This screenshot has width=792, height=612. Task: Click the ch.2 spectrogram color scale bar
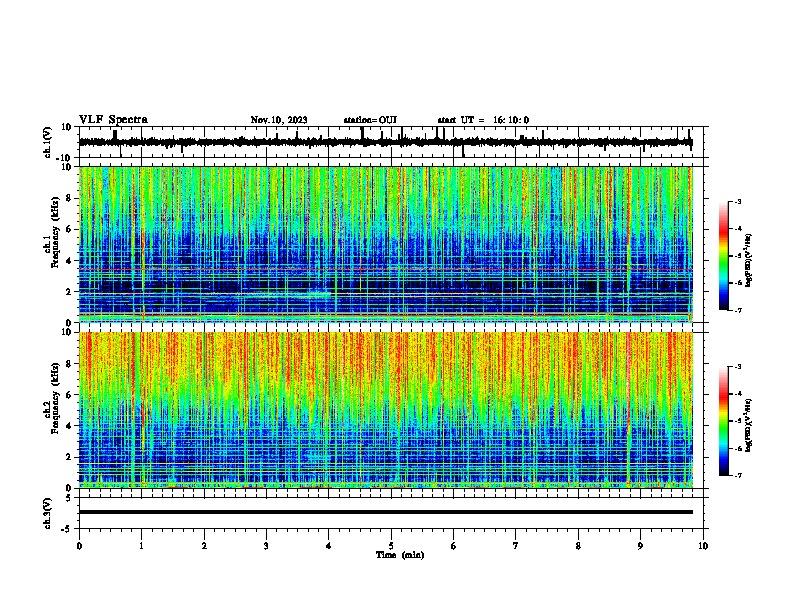pyautogui.click(x=724, y=421)
